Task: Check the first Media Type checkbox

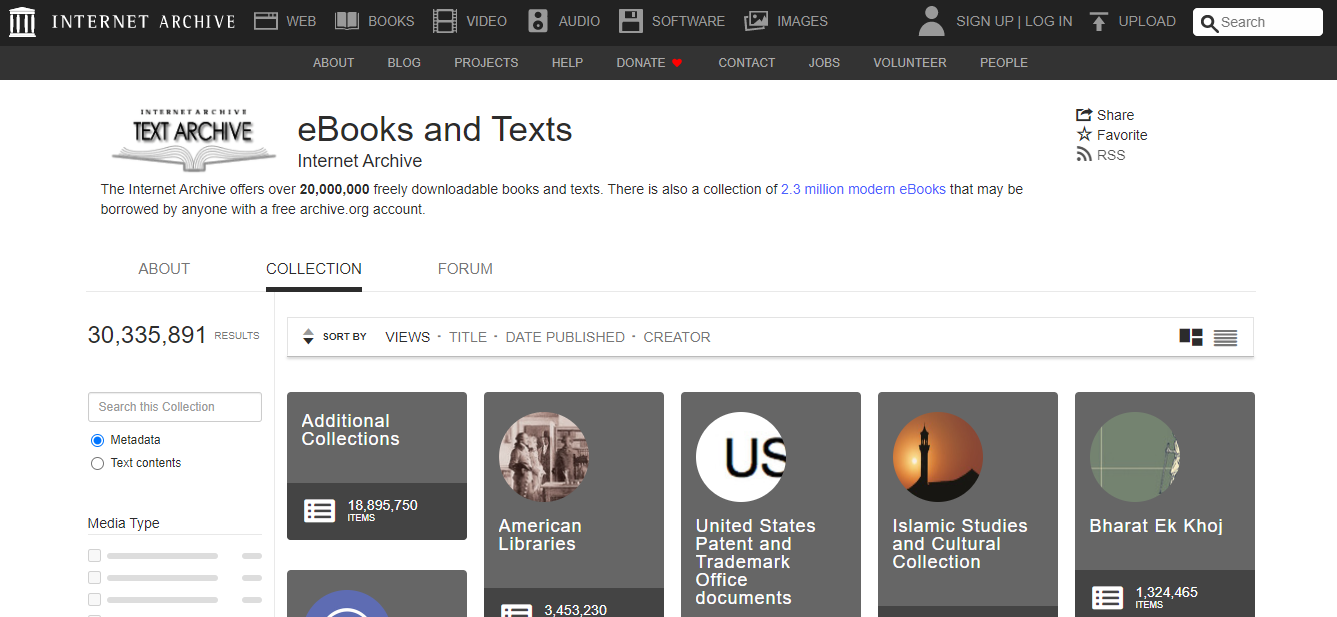Action: [x=94, y=555]
